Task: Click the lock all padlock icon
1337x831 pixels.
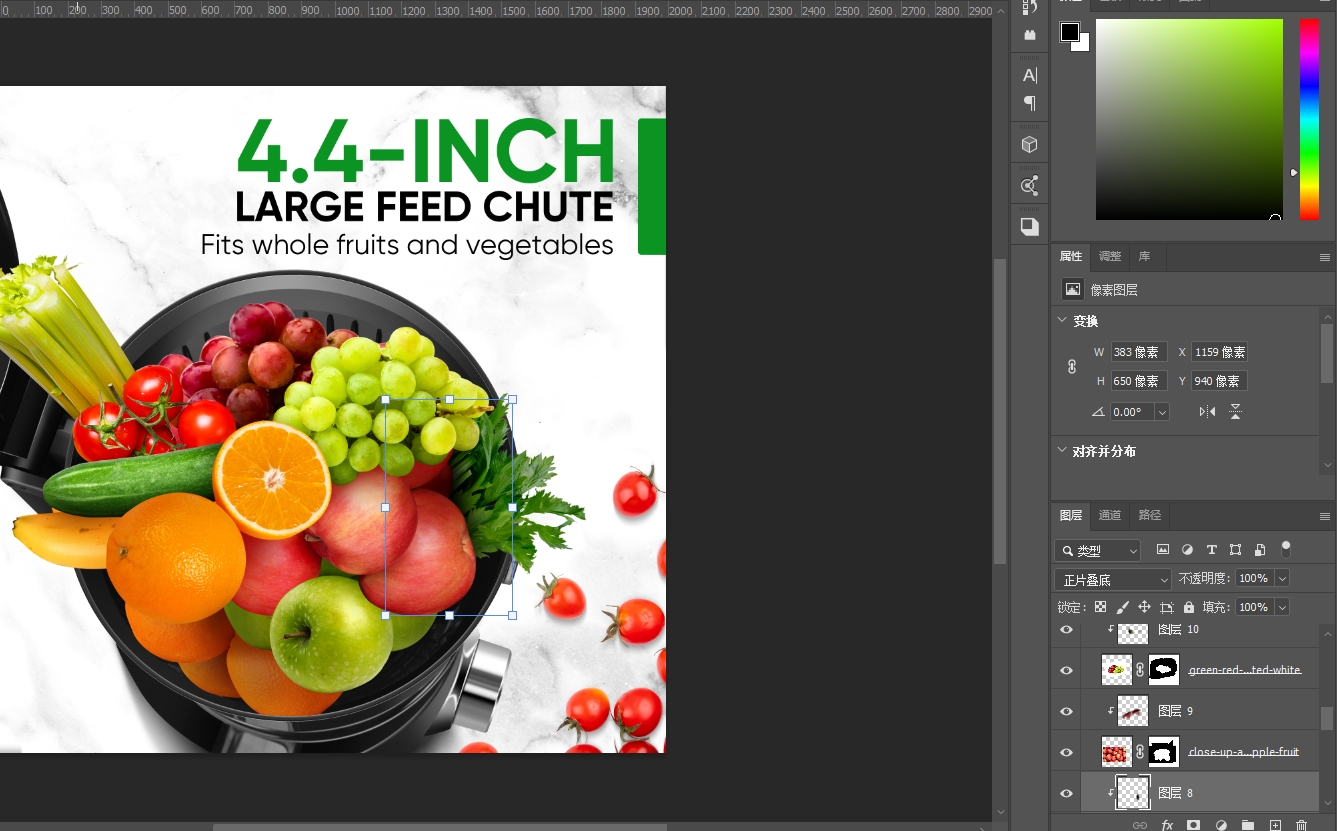Action: click(x=1188, y=607)
